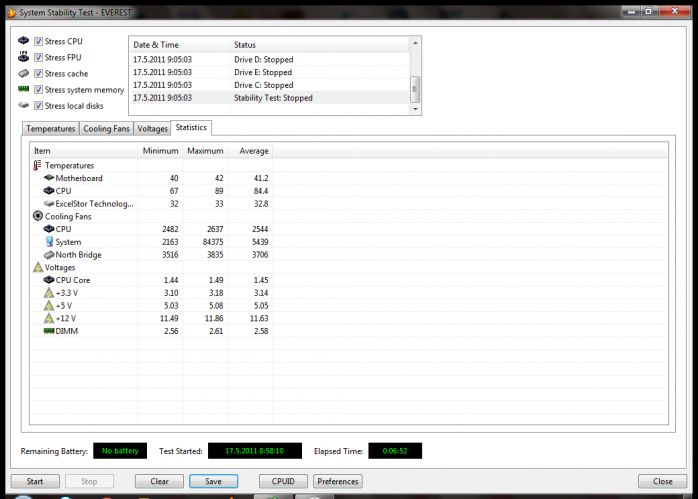The width and height of the screenshot is (698, 499).
Task: Sort by the Maximum column header
Action: tap(205, 151)
